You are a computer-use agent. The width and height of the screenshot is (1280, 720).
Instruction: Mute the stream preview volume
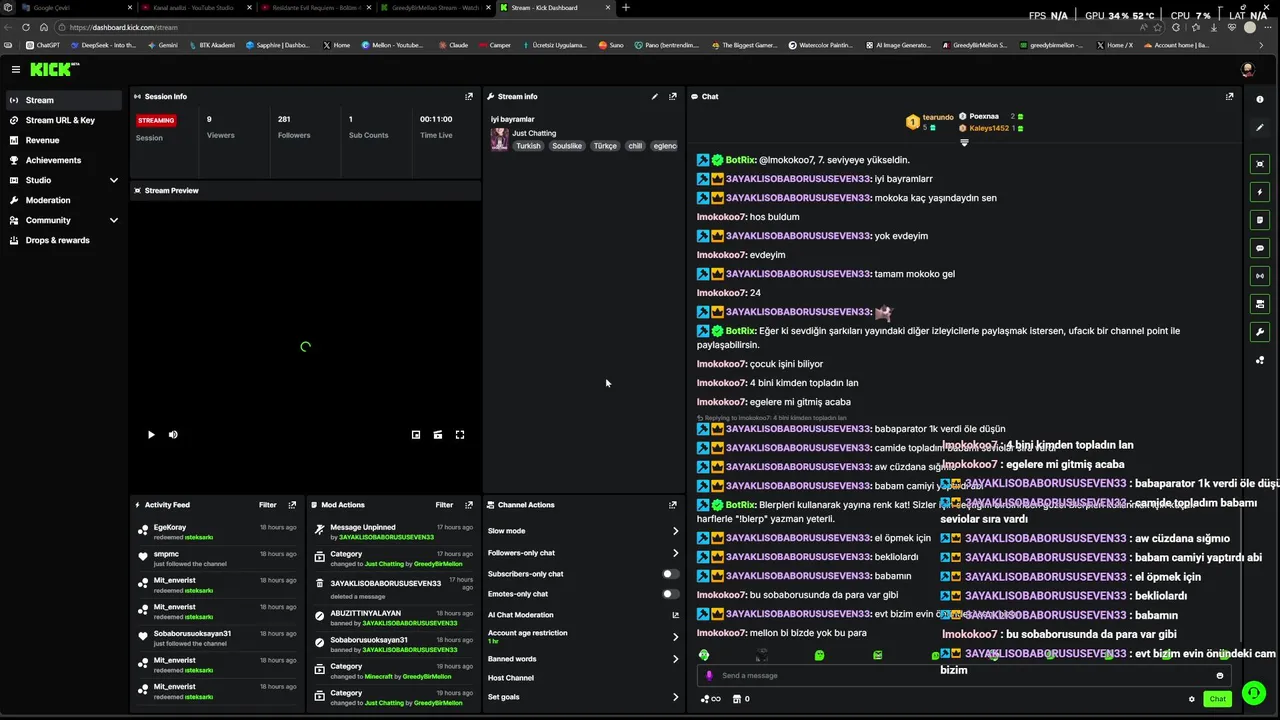[173, 435]
